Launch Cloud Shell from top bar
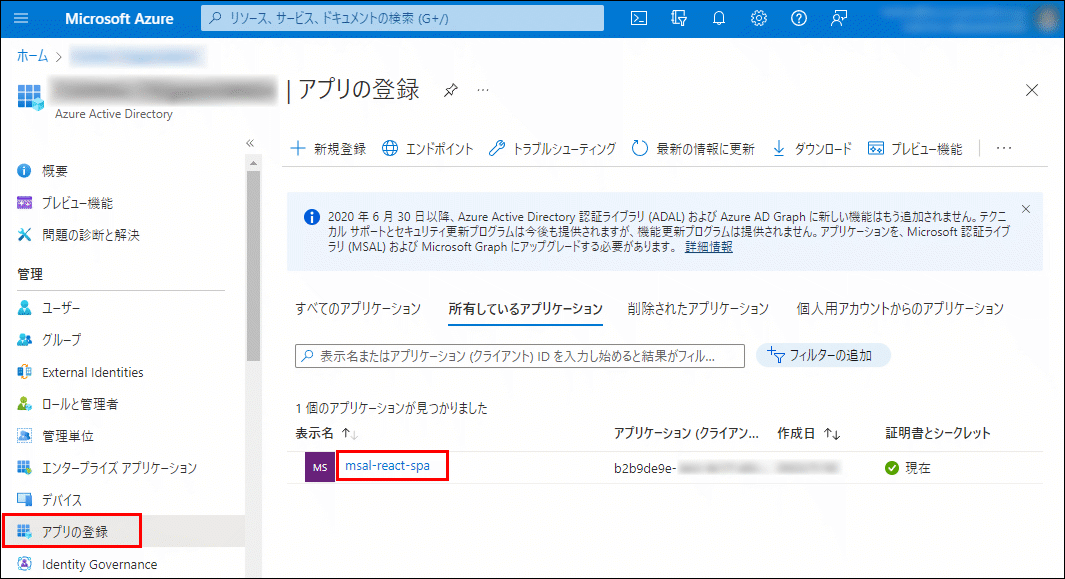Viewport: 1065px width, 579px height. coord(638,18)
